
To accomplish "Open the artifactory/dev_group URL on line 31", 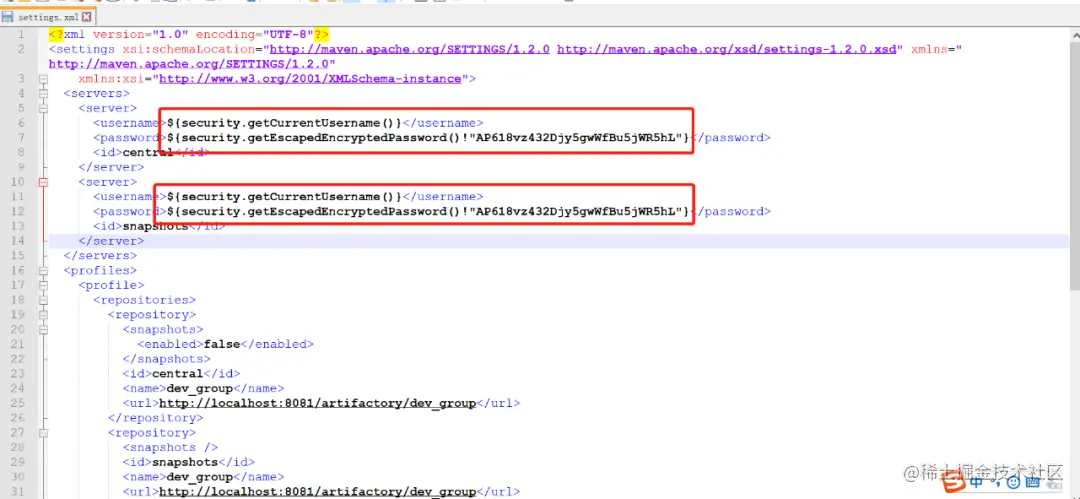I will coord(318,491).
